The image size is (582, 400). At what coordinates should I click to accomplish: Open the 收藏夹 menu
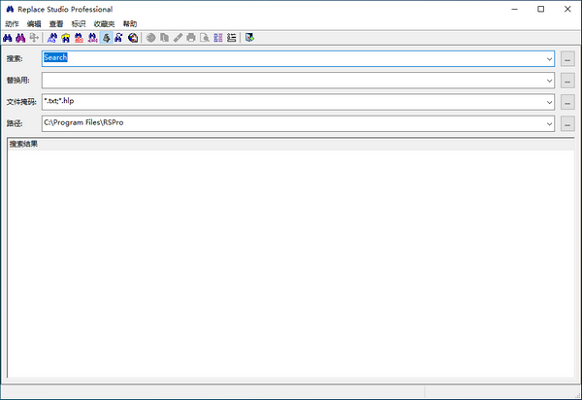coord(104,24)
